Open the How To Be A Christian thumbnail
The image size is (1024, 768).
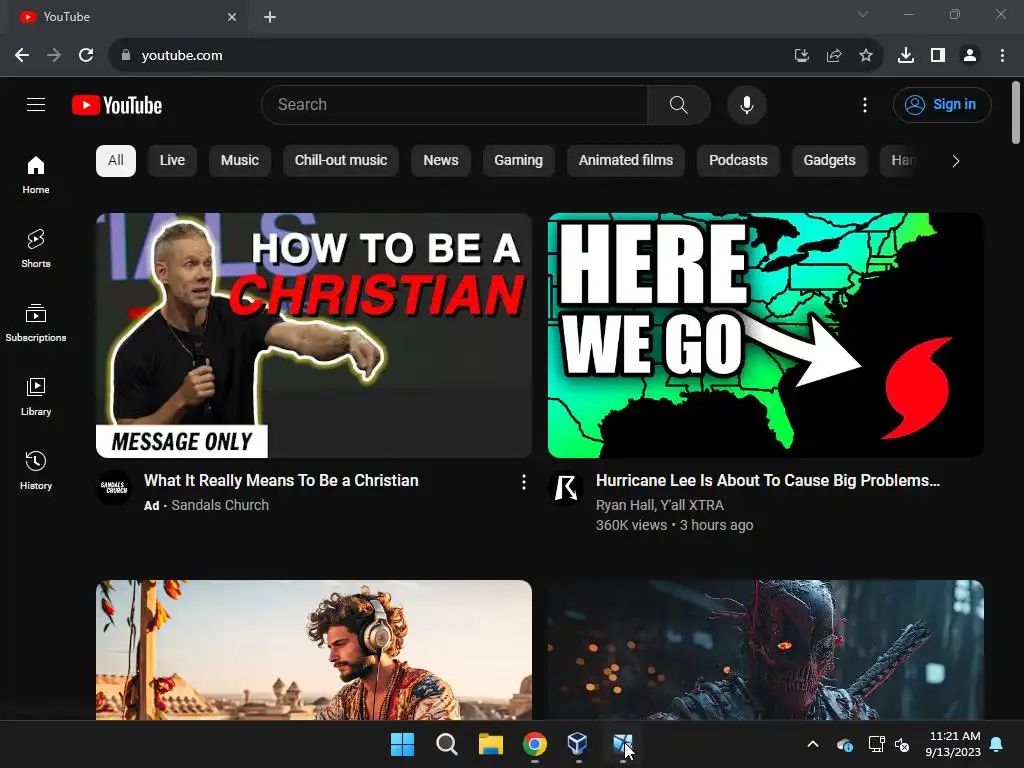pos(314,335)
